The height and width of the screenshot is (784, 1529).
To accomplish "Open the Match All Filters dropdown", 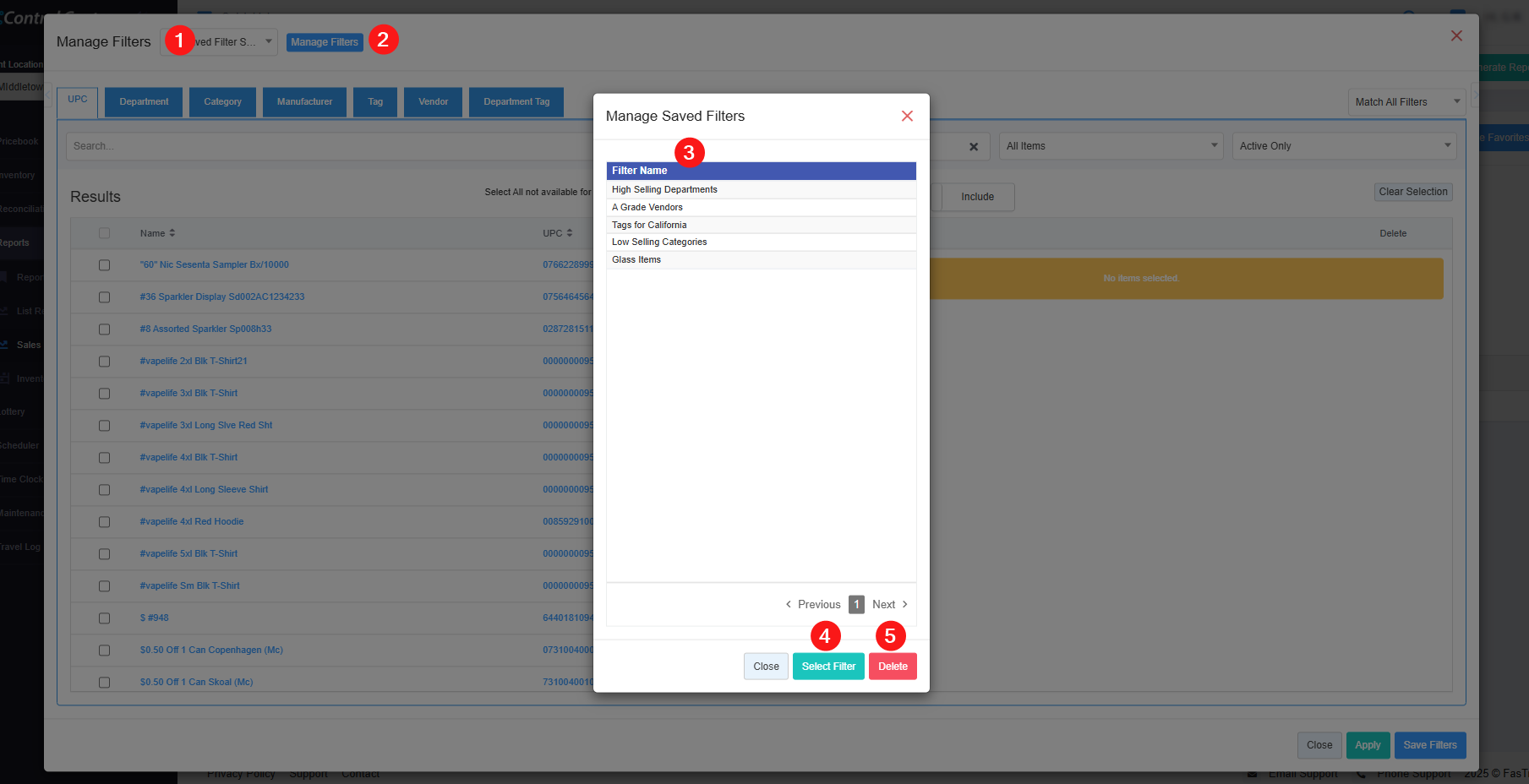I will click(1406, 102).
